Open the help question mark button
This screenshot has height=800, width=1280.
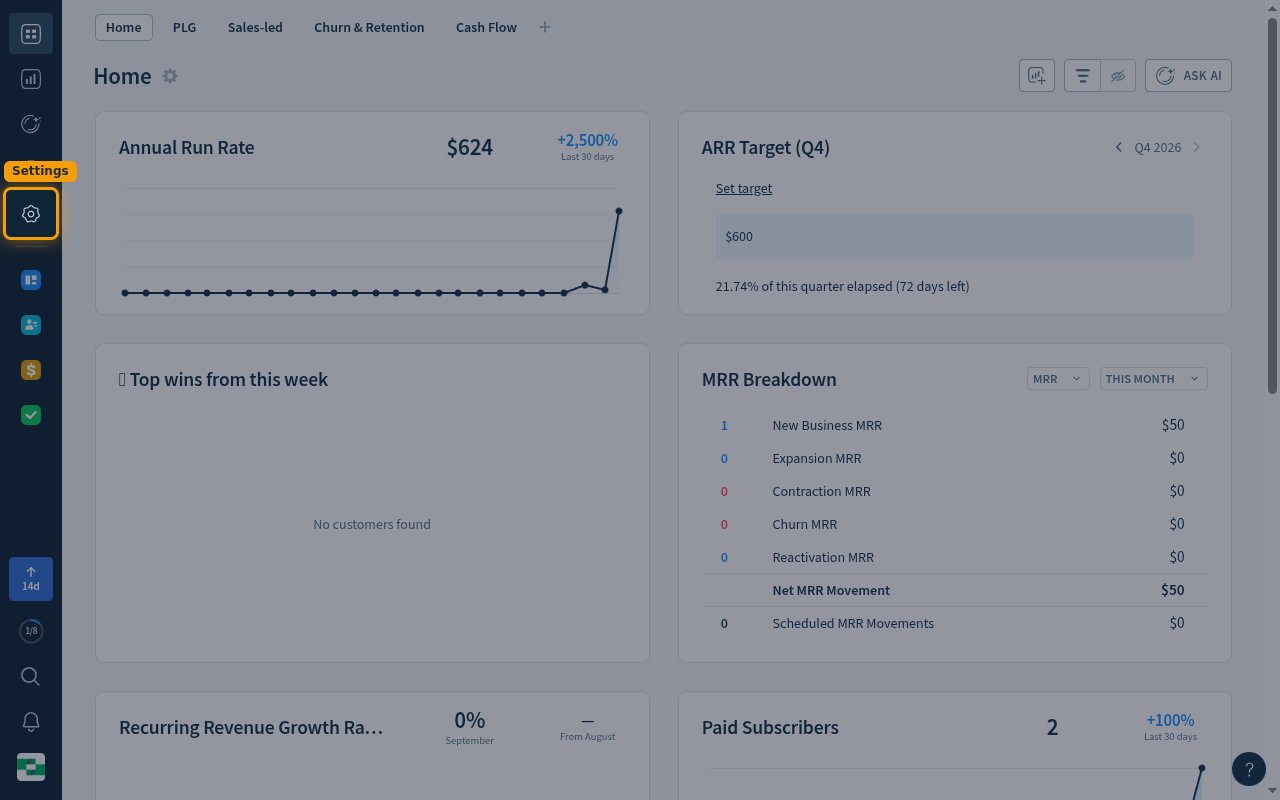point(1249,768)
